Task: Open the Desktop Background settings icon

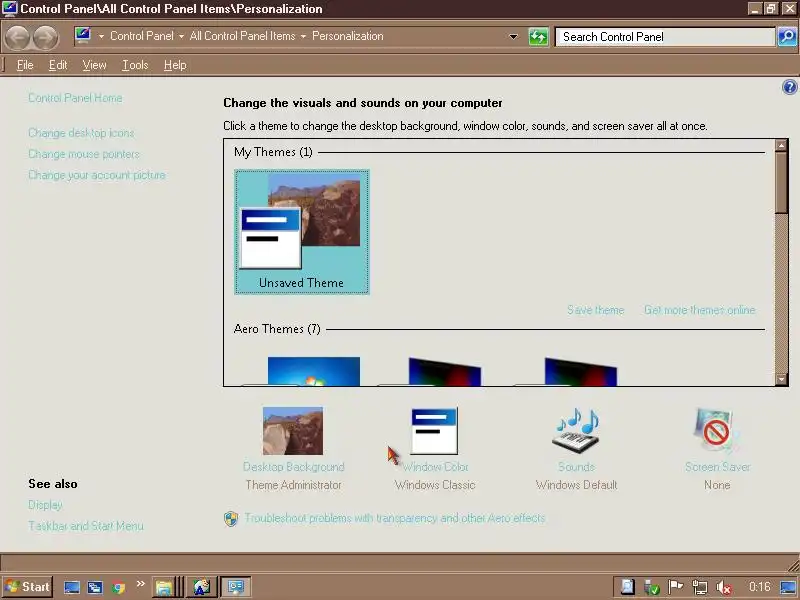Action: (x=293, y=431)
